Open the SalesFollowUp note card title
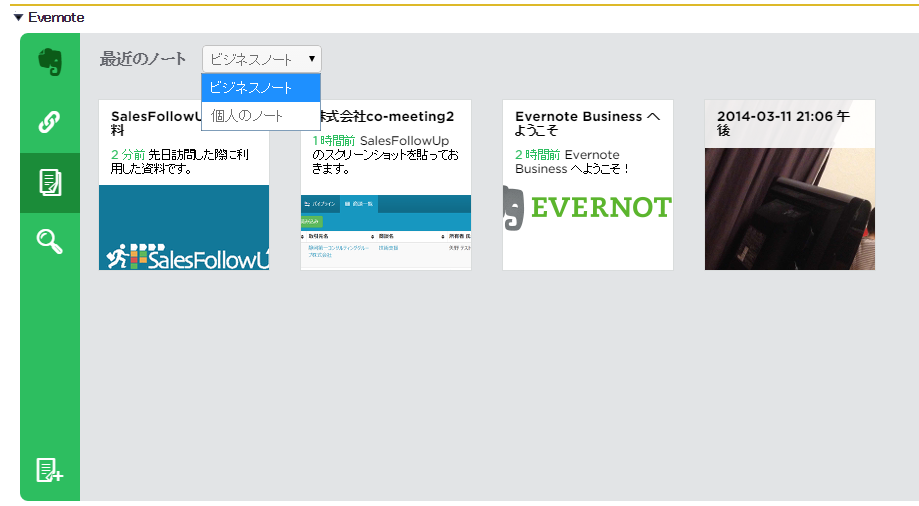Screen dimensions: 919x506 point(156,123)
